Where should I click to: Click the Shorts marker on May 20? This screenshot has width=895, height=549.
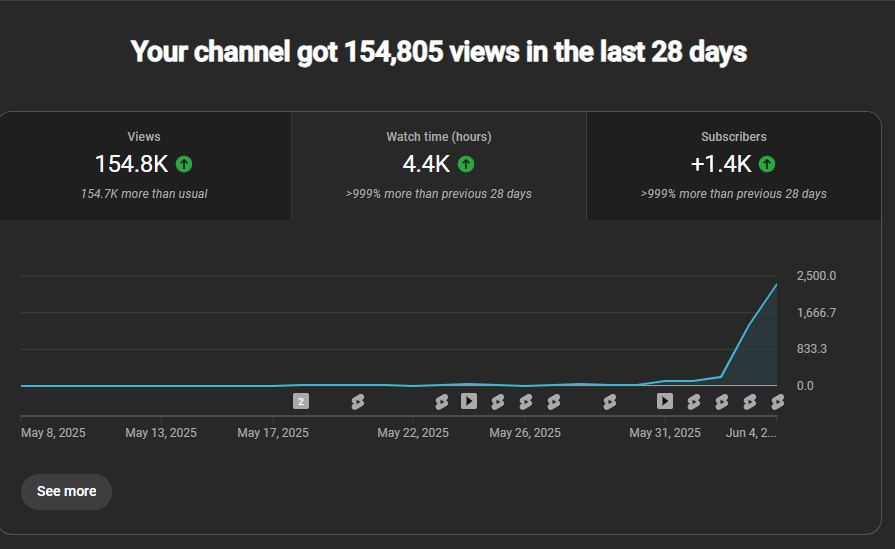357,402
